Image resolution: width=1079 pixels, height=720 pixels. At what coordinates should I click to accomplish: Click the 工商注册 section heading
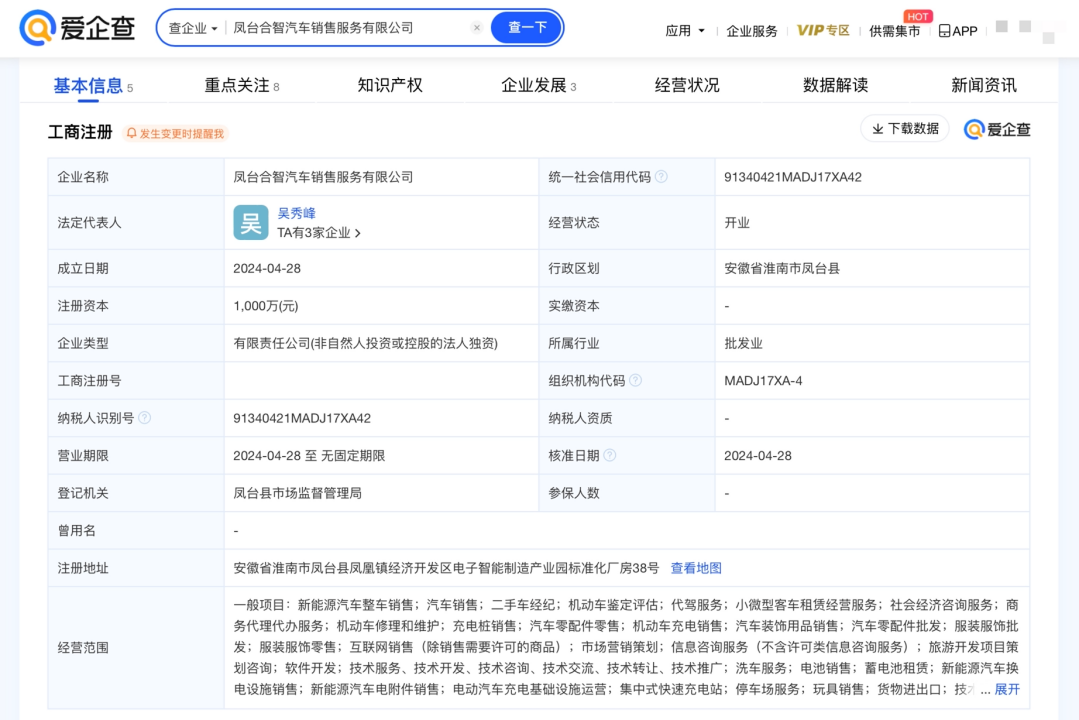80,132
